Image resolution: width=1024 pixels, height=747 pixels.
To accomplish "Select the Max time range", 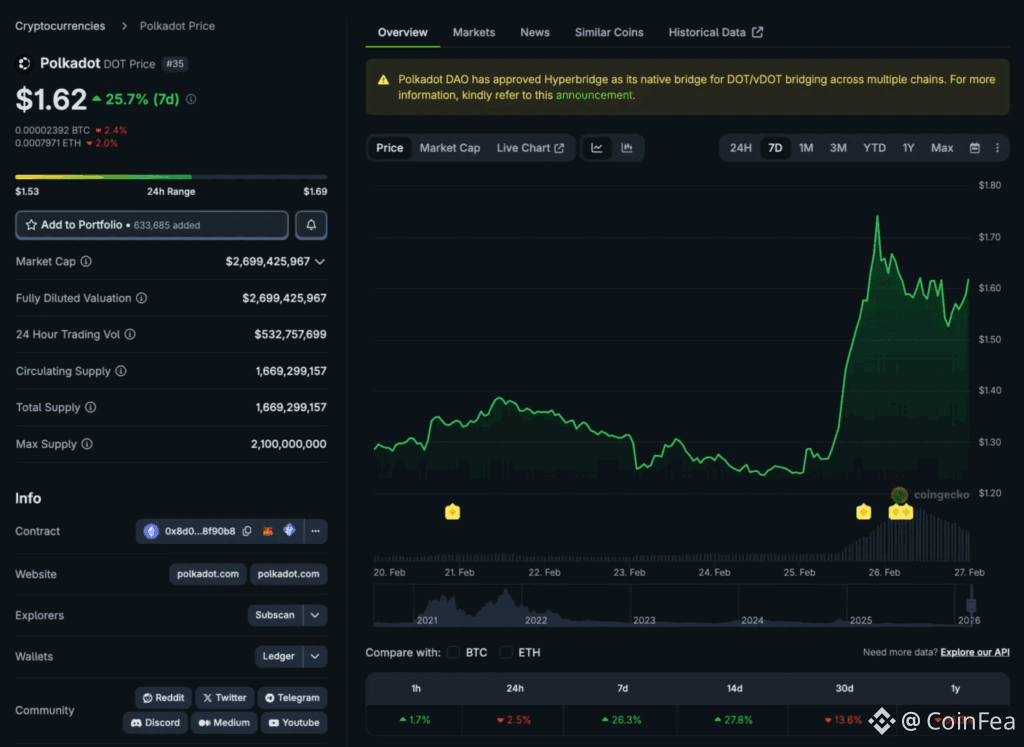I will 942,148.
